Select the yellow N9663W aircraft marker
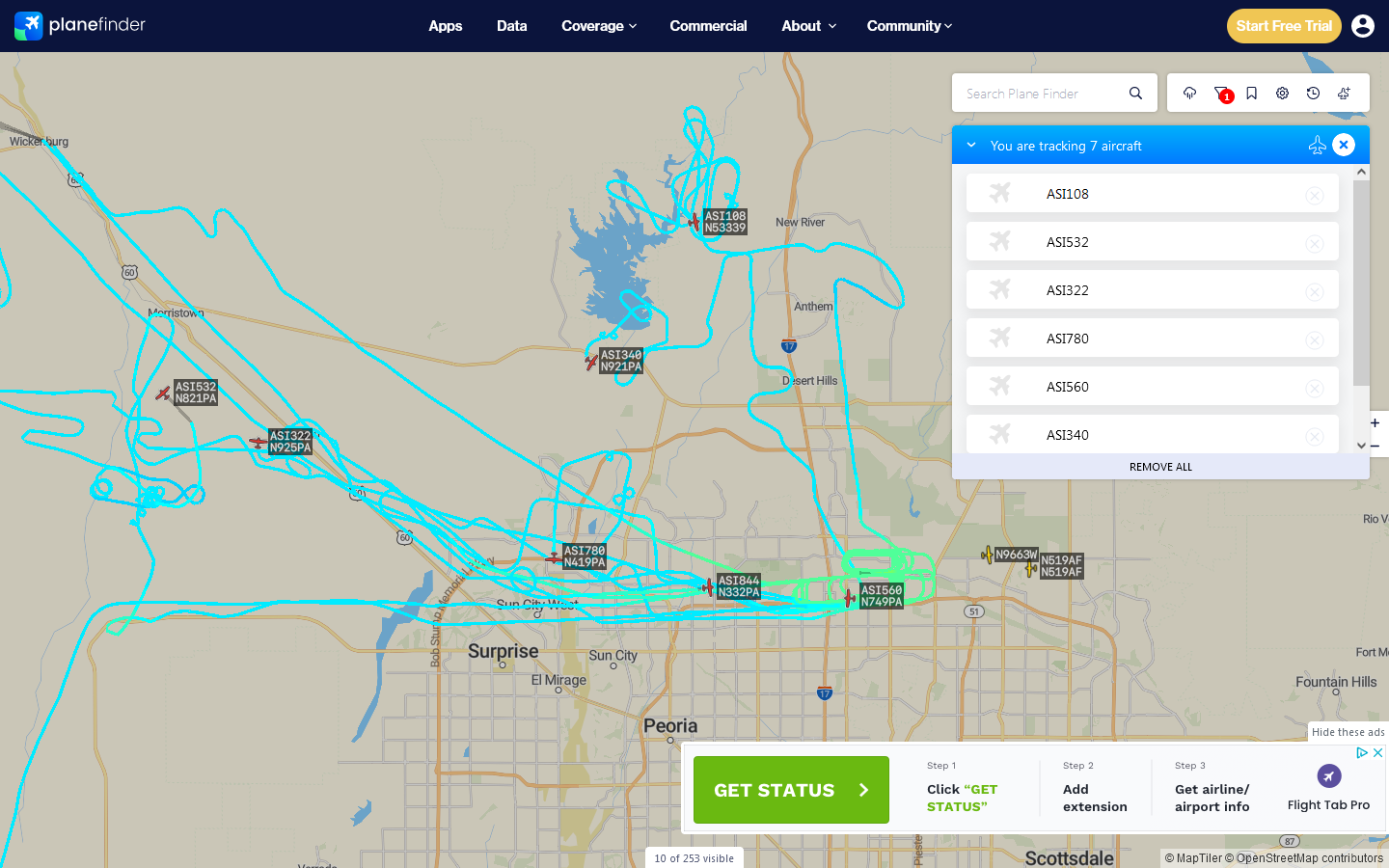Image resolution: width=1389 pixels, height=868 pixels. (987, 555)
